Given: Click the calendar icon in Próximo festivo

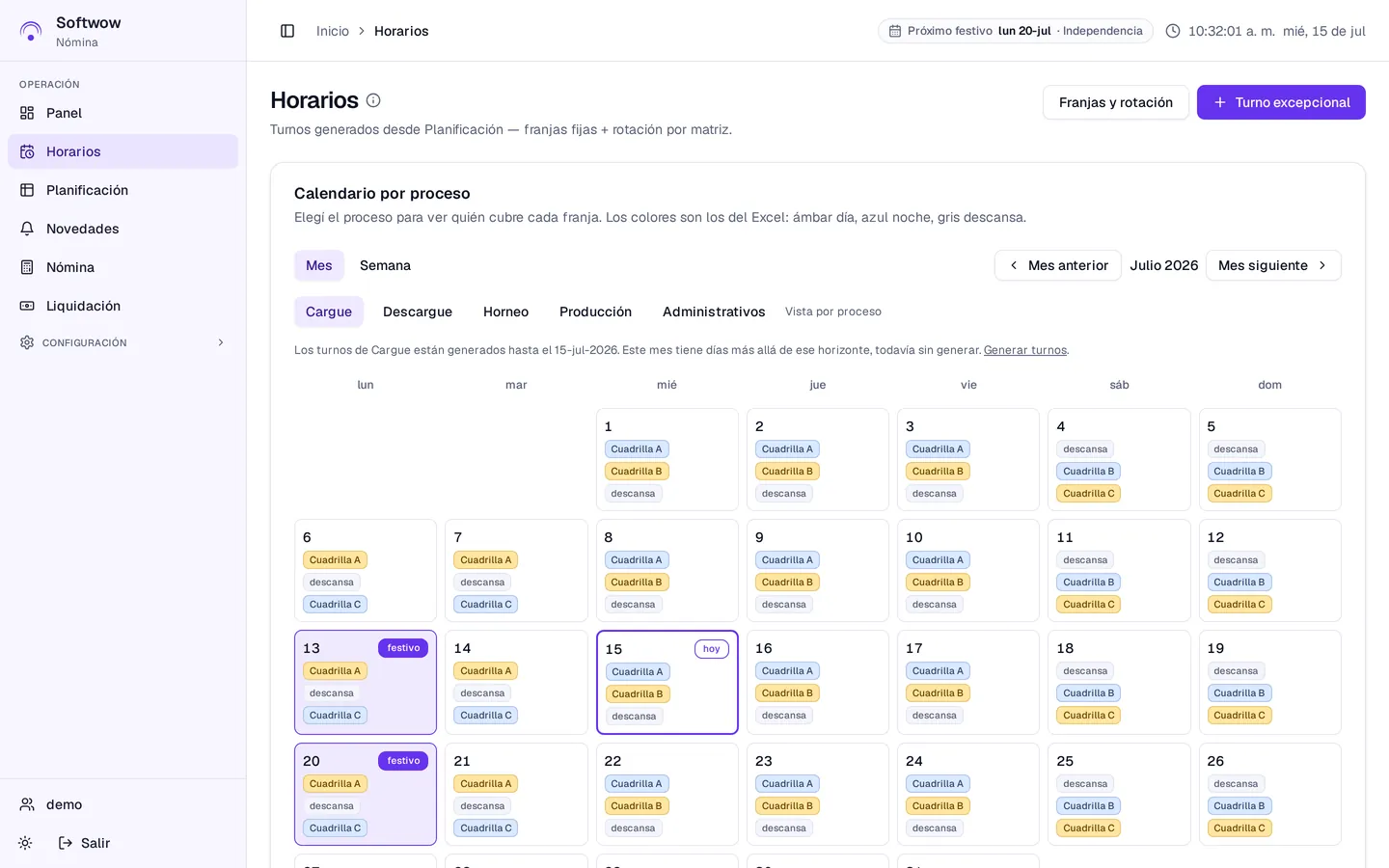Looking at the screenshot, I should pyautogui.click(x=895, y=31).
